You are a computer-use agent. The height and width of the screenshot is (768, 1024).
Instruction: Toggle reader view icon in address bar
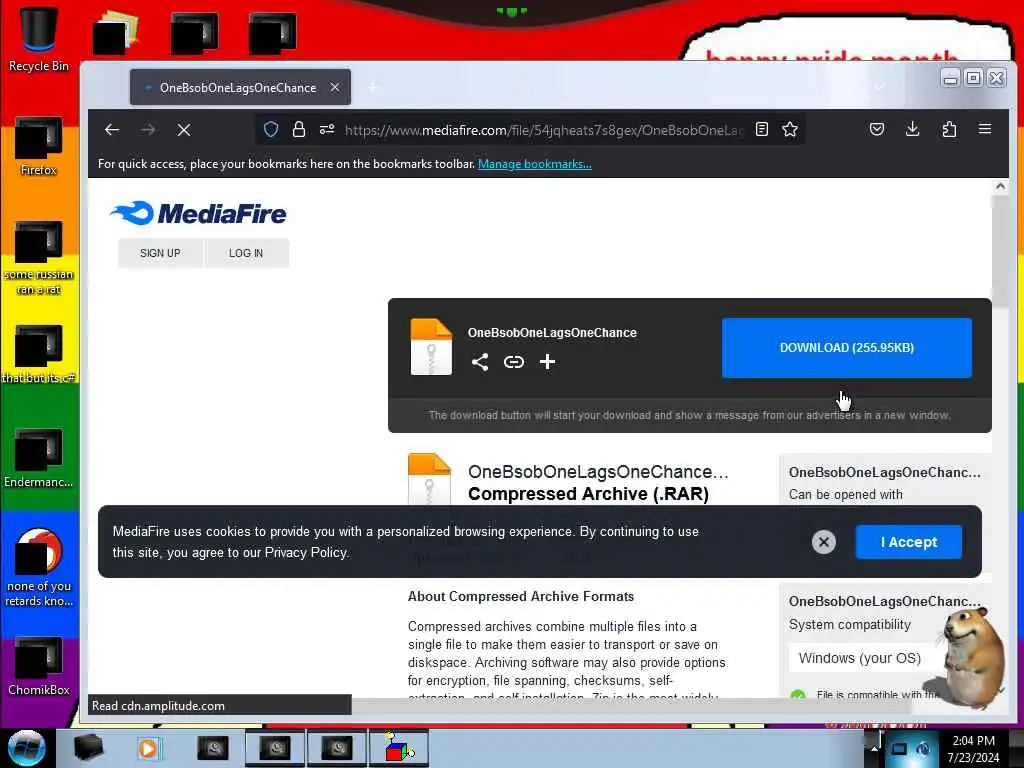point(761,129)
